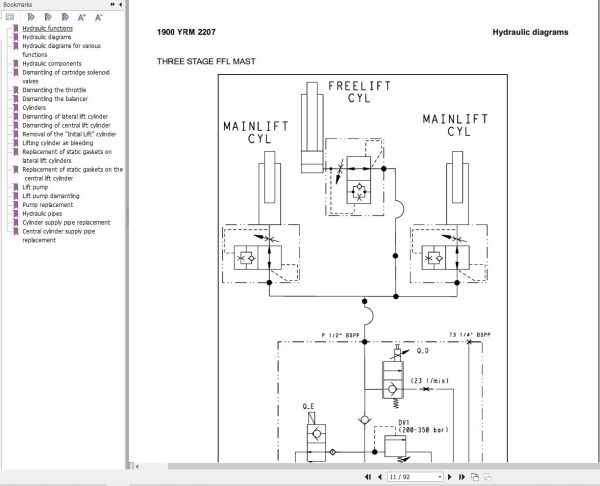
Task: Open the Bookmarks panel overflow double arrows
Action: tap(112, 5)
